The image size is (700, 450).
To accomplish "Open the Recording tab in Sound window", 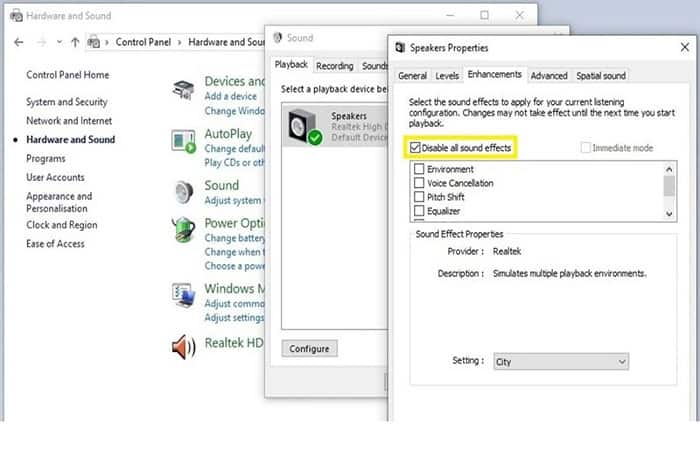I will tap(334, 66).
